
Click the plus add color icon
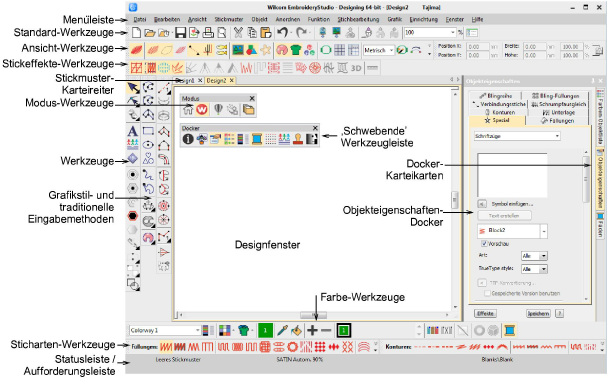312,331
